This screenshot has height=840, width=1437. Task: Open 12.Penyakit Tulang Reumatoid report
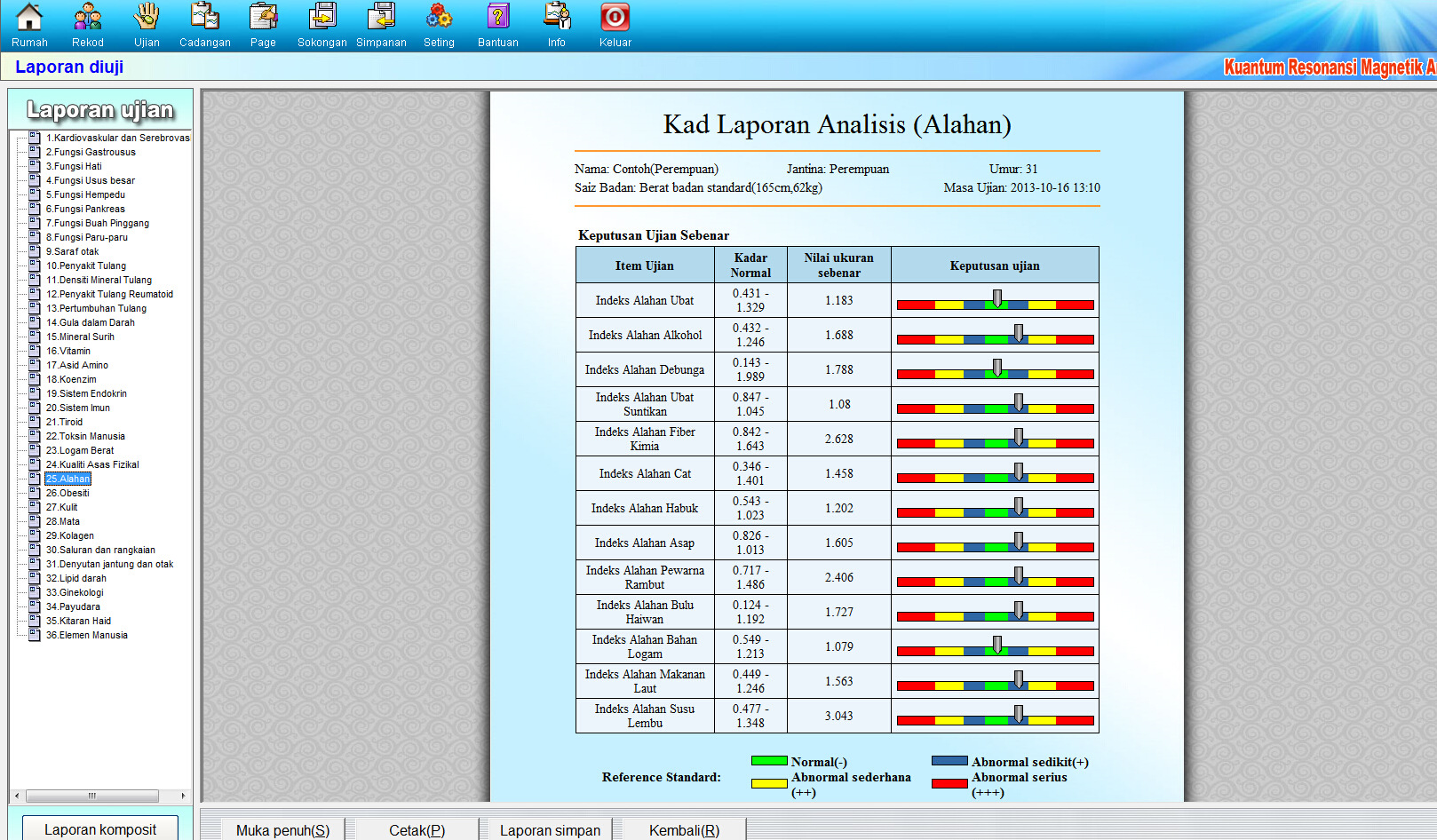[x=109, y=294]
